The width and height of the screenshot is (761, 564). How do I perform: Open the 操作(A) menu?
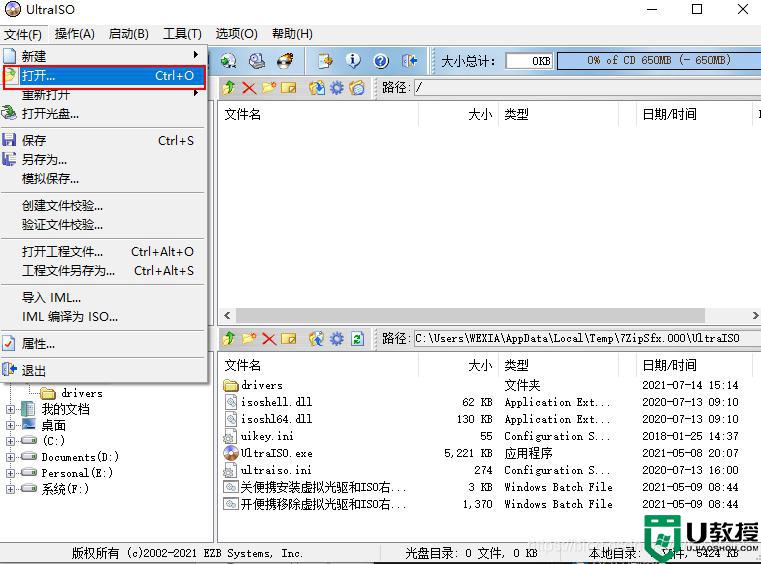[x=74, y=34]
